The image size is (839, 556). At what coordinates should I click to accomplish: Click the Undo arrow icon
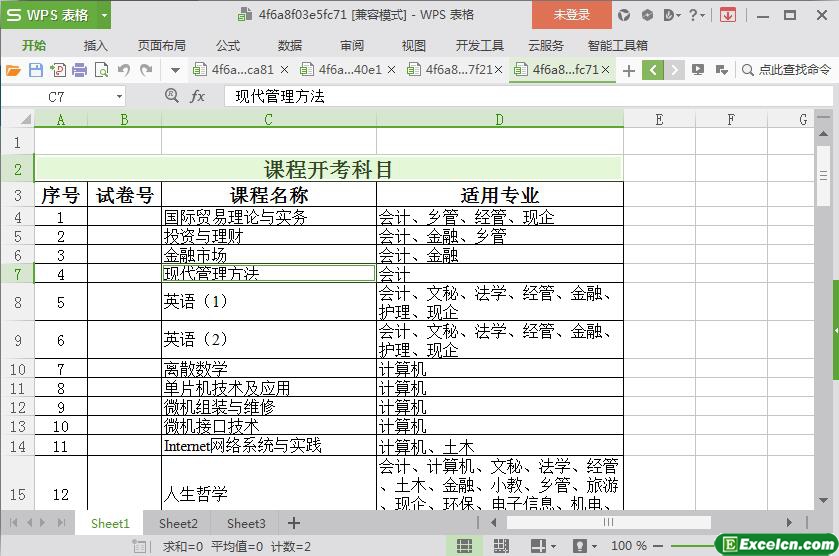pos(124,70)
